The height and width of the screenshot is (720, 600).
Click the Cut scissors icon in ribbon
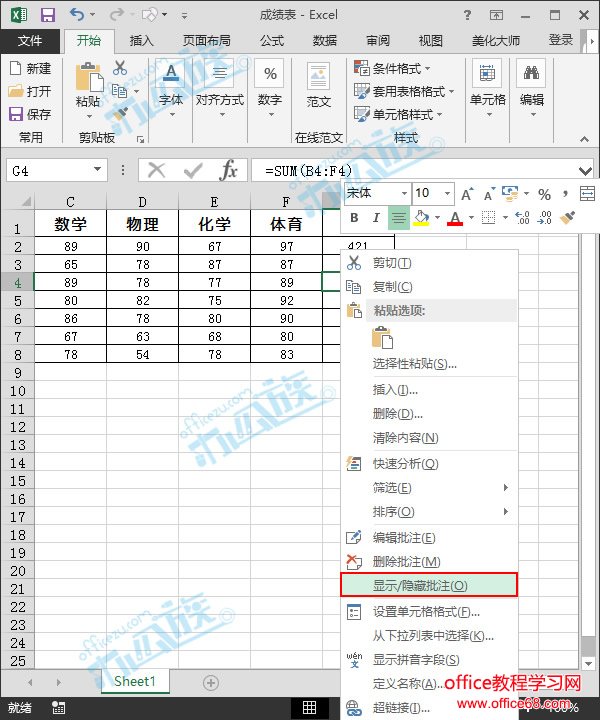tap(120, 68)
